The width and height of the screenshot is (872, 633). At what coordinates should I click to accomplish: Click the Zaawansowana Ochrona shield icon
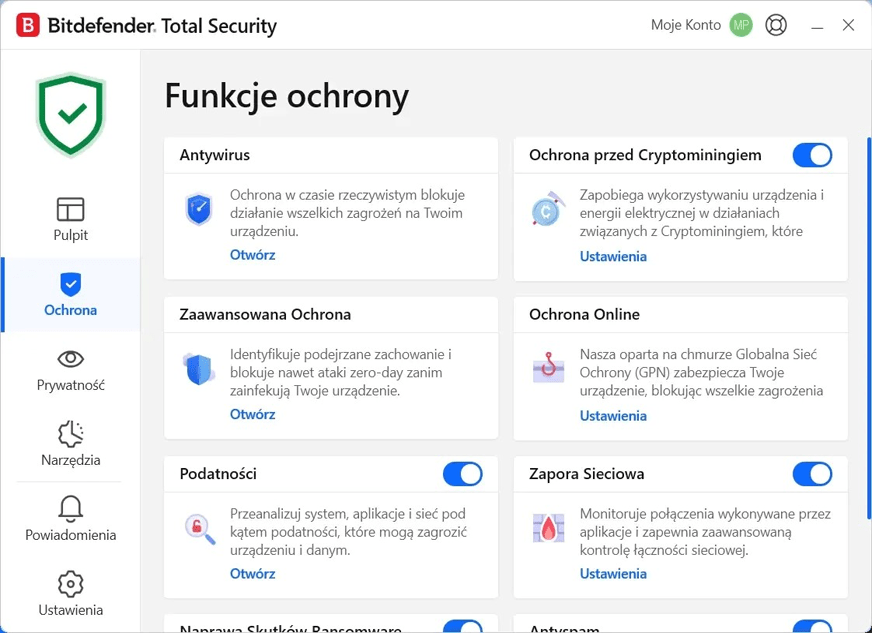(199, 369)
